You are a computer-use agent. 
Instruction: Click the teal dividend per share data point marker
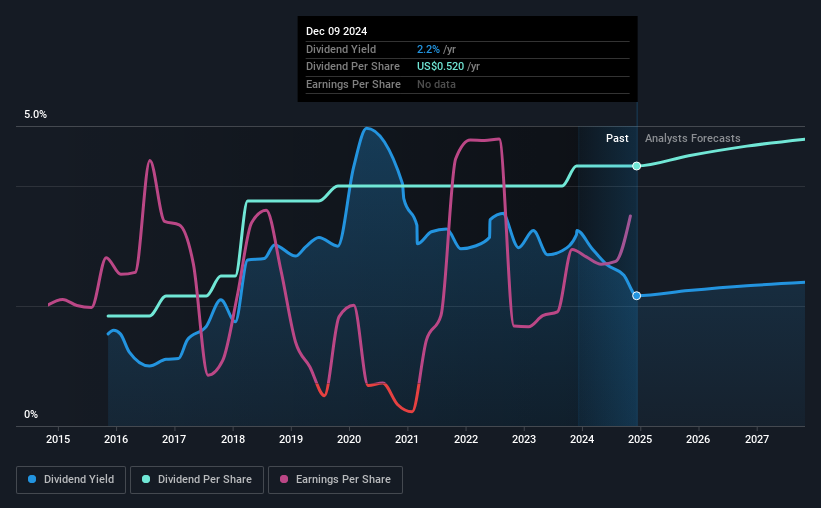[x=637, y=166]
